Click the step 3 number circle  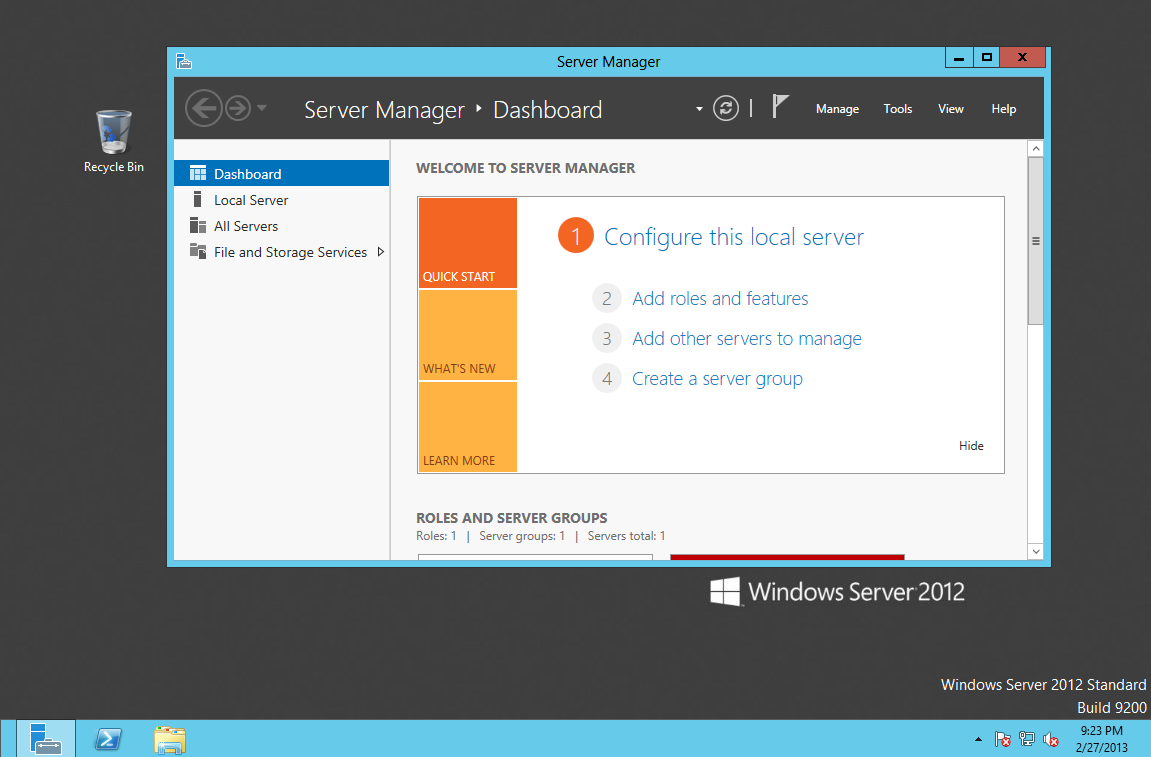(607, 338)
